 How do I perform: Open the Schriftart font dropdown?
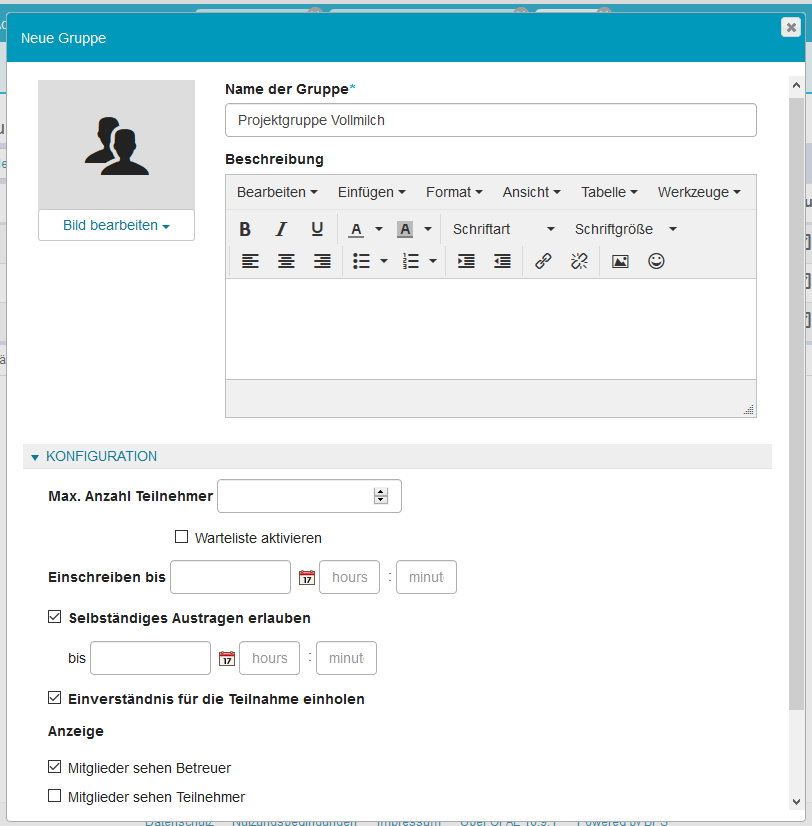pyautogui.click(x=502, y=229)
